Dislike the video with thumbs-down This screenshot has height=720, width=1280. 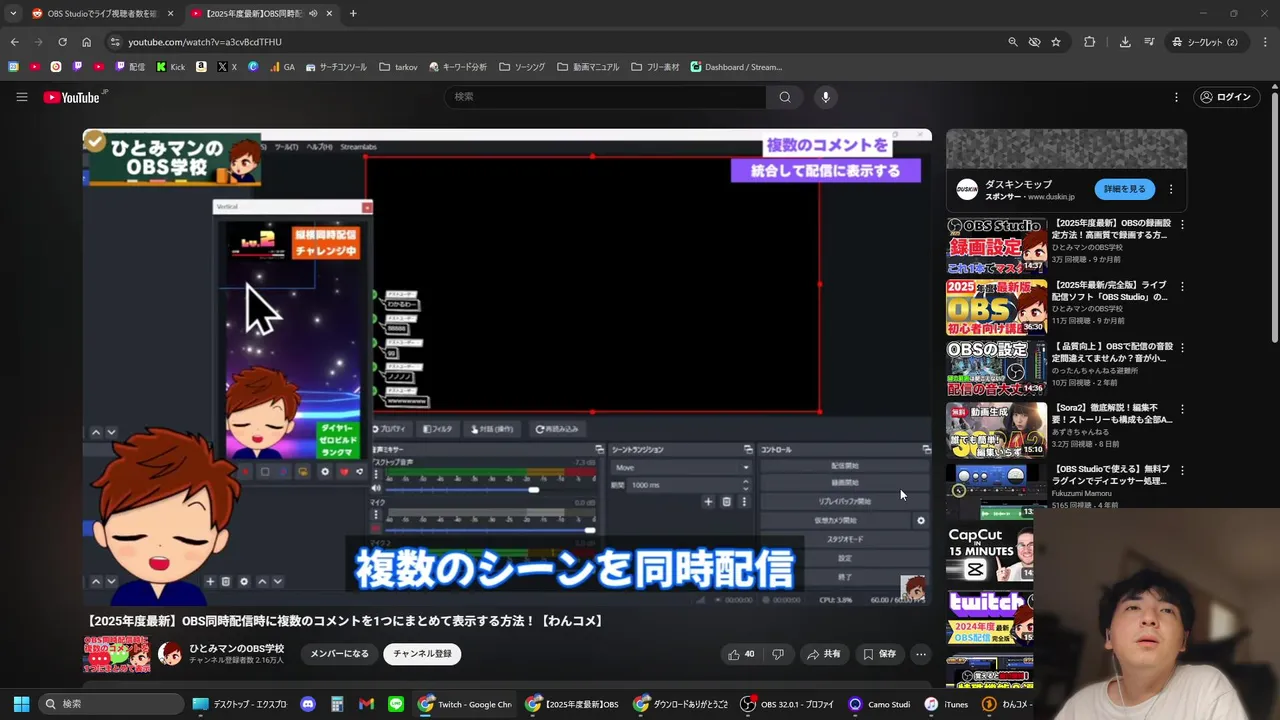[778, 654]
